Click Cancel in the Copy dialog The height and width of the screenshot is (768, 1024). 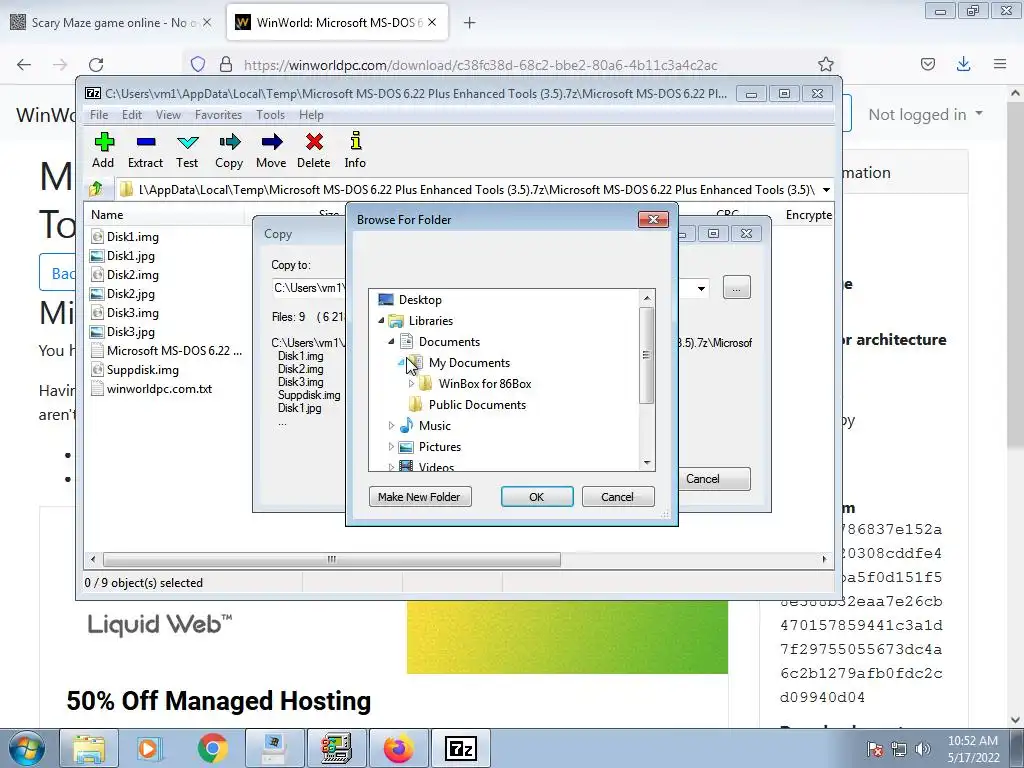[712, 479]
